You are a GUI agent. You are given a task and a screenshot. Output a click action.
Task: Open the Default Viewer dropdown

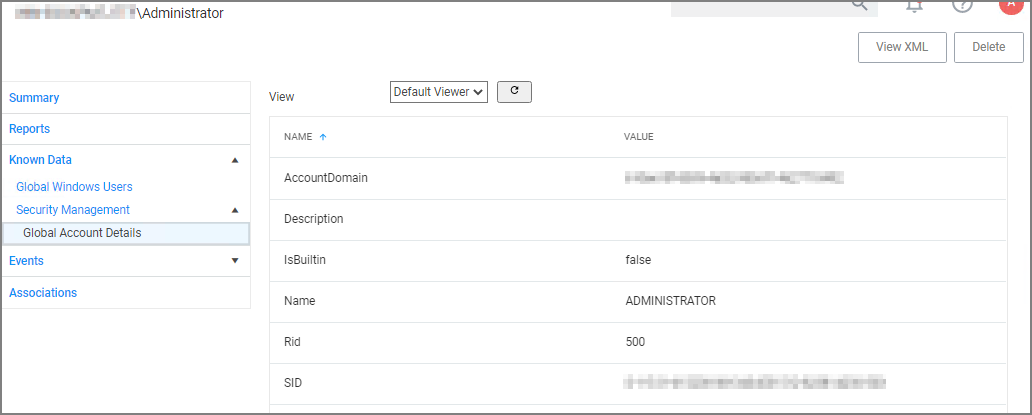(438, 92)
